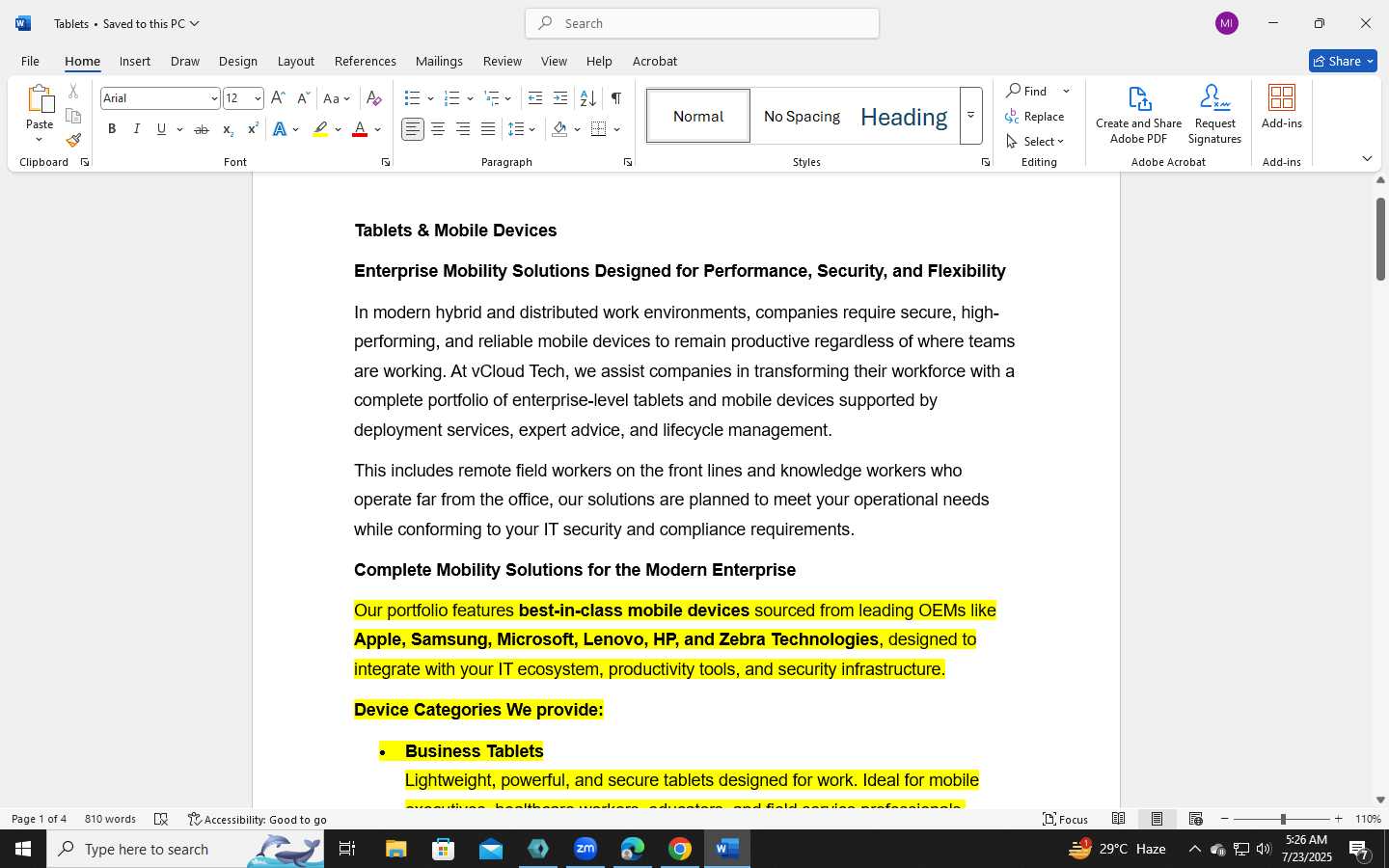The width and height of the screenshot is (1389, 868).
Task: Apply strikethrough formatting
Action: (x=202, y=129)
